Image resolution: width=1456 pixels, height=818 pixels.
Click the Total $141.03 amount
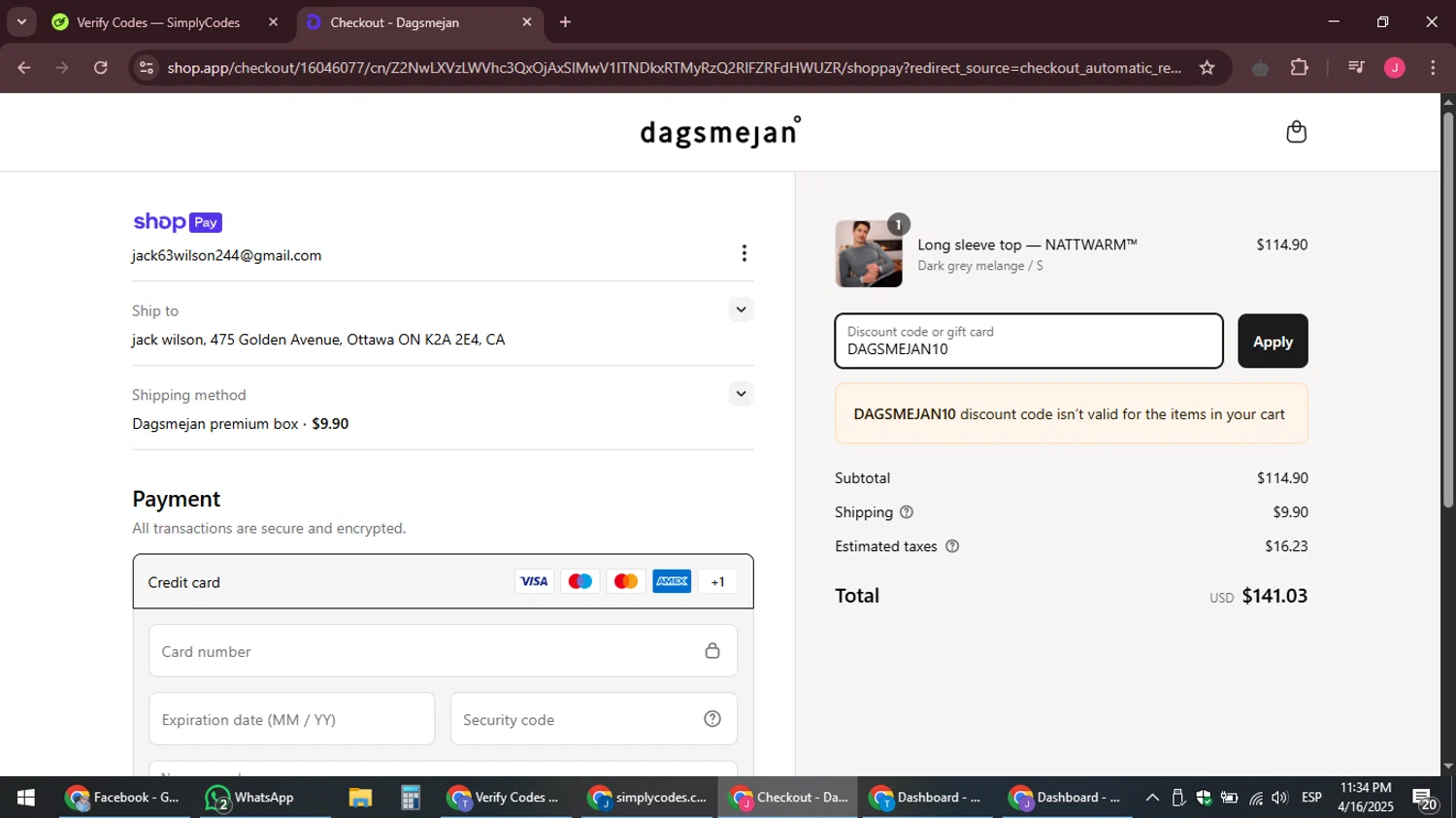(1274, 596)
